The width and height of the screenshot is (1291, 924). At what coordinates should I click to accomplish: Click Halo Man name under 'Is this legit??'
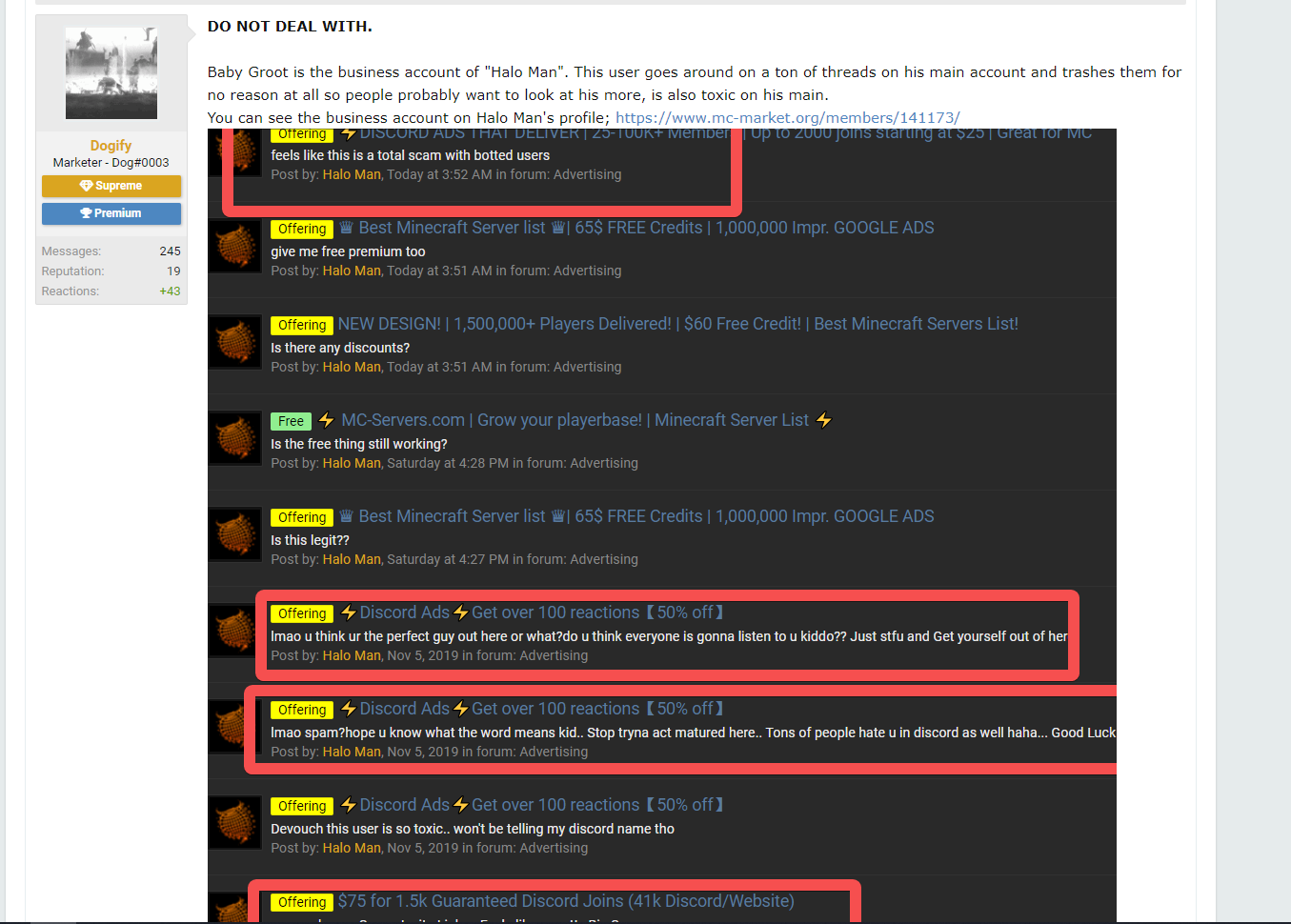[x=352, y=559]
